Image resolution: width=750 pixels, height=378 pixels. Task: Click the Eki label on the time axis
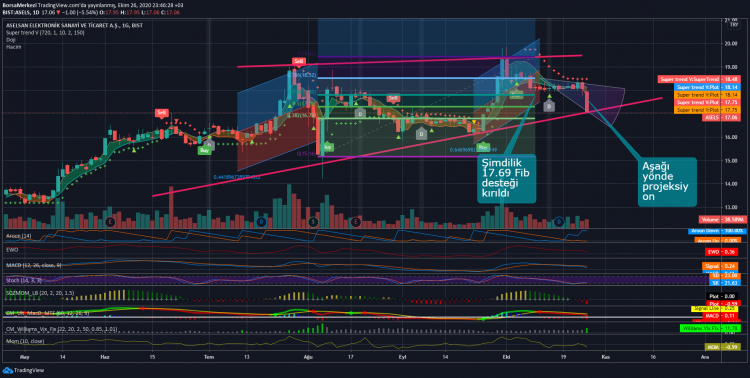click(x=507, y=357)
